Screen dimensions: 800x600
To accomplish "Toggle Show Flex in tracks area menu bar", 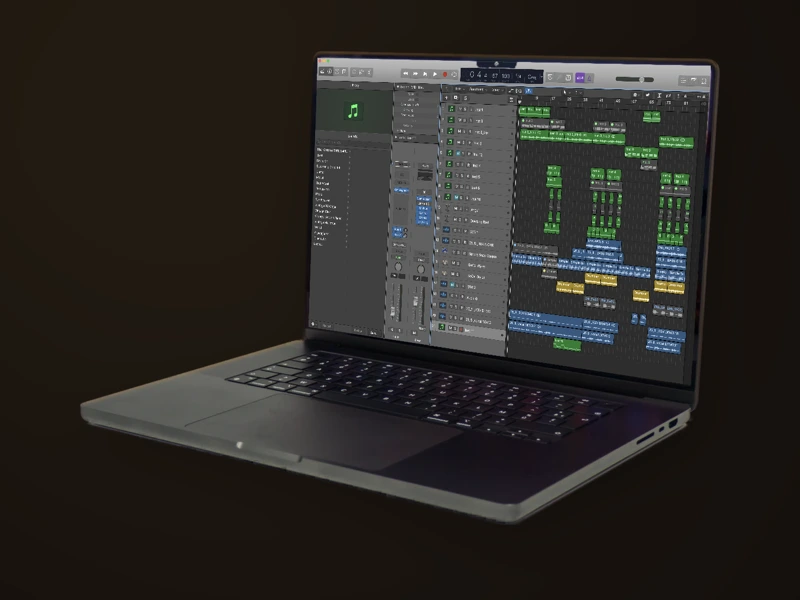I will (x=518, y=91).
